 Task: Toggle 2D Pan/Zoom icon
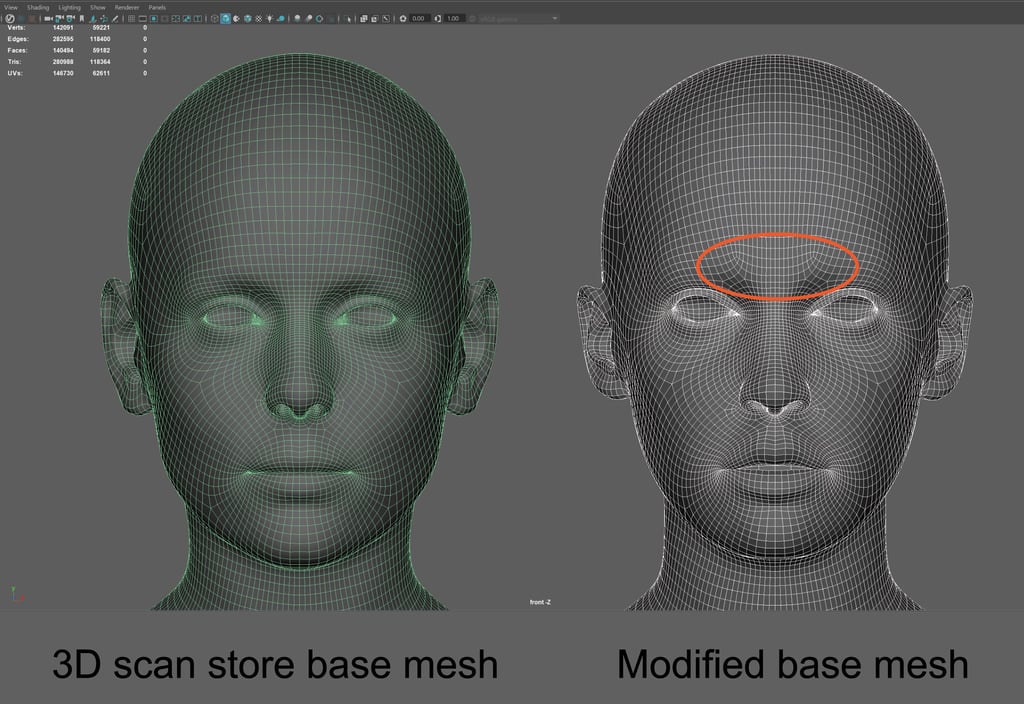[x=104, y=18]
